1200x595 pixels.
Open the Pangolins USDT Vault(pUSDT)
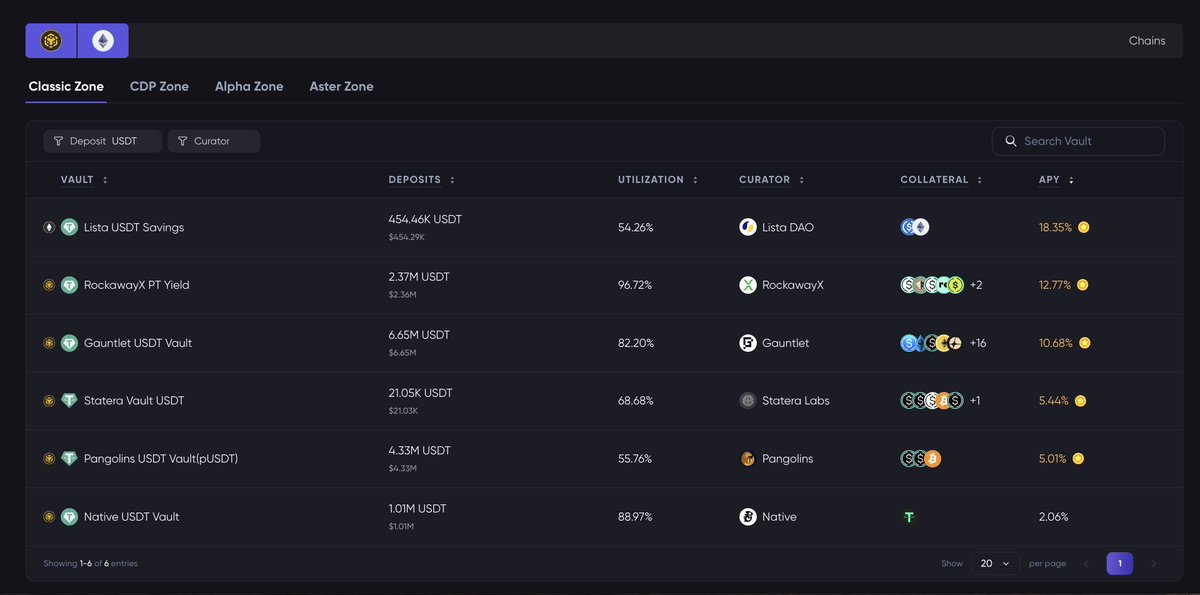pyautogui.click(x=161, y=459)
